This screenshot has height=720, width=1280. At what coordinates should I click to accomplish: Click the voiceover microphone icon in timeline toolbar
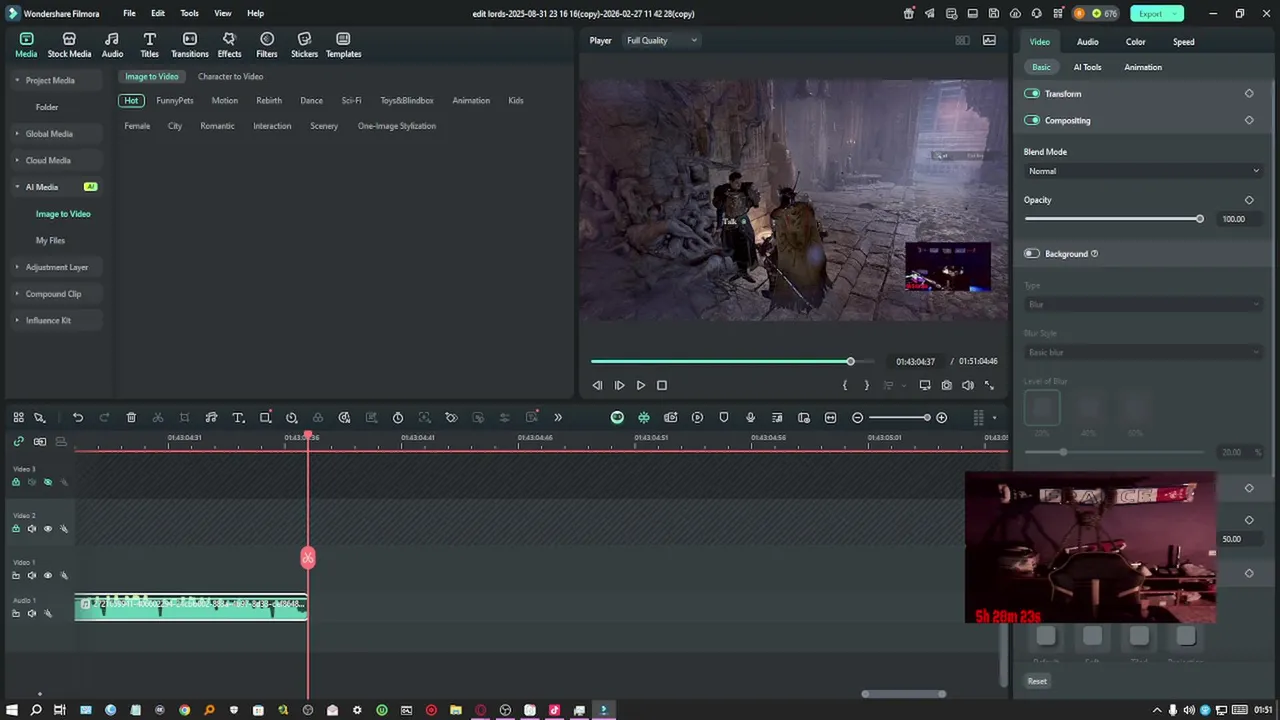click(751, 417)
